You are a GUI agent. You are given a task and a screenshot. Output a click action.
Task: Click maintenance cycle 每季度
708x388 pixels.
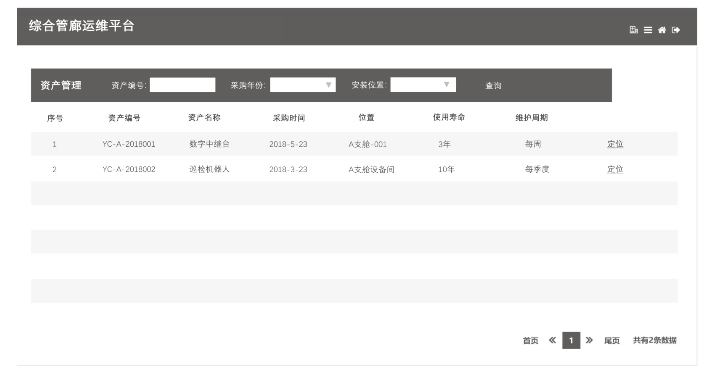pyautogui.click(x=537, y=169)
